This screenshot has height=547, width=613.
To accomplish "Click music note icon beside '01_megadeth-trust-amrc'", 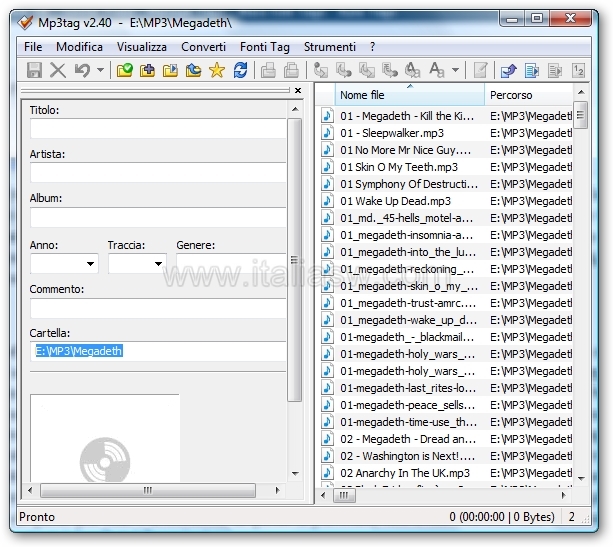I will pos(327,303).
